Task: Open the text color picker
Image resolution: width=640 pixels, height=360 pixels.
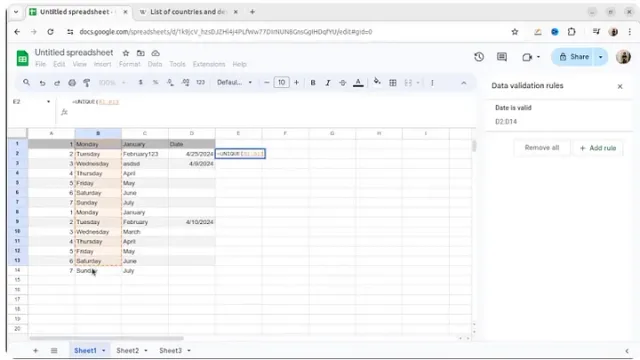Action: tap(358, 83)
